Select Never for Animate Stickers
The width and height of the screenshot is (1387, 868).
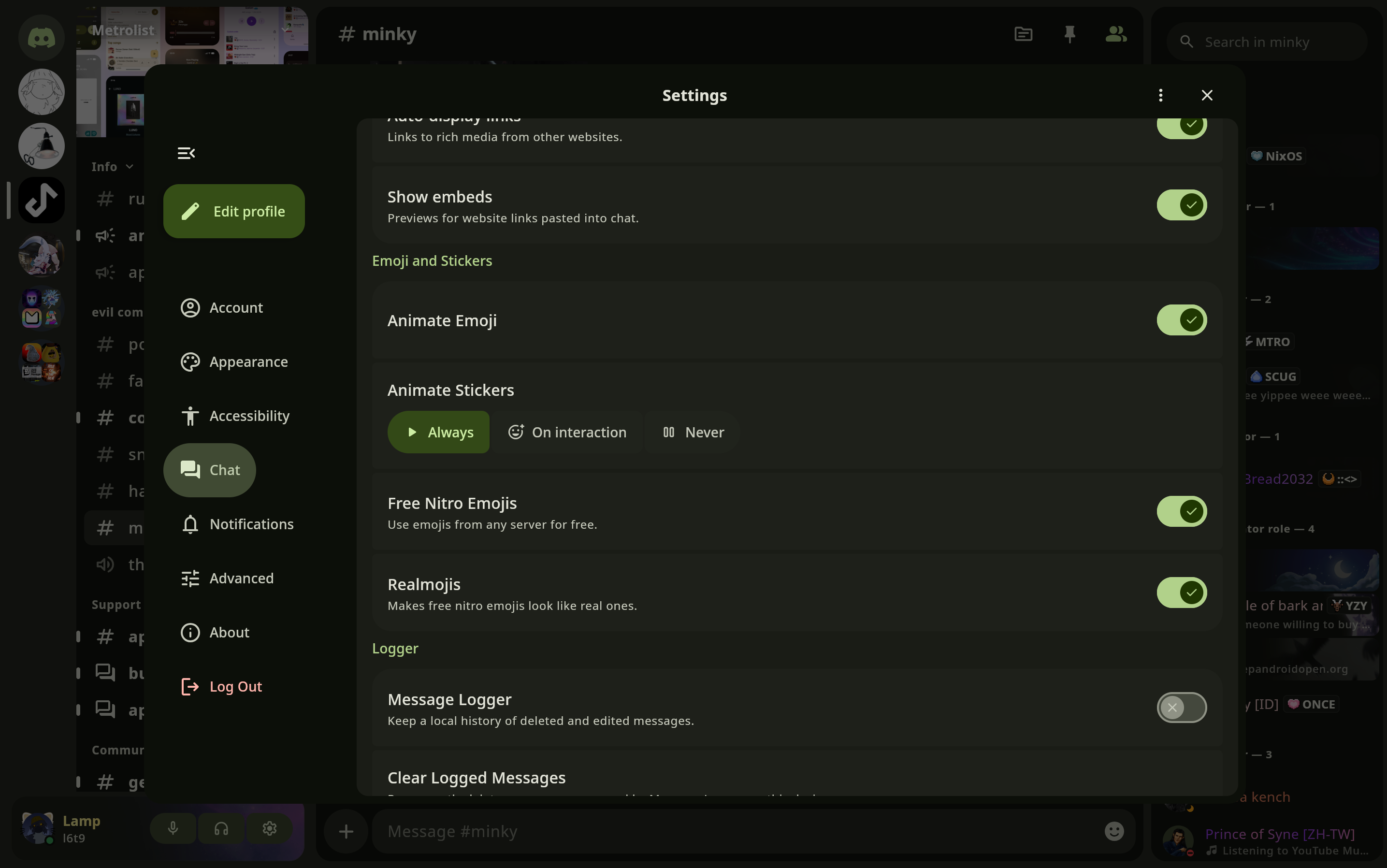pos(693,432)
